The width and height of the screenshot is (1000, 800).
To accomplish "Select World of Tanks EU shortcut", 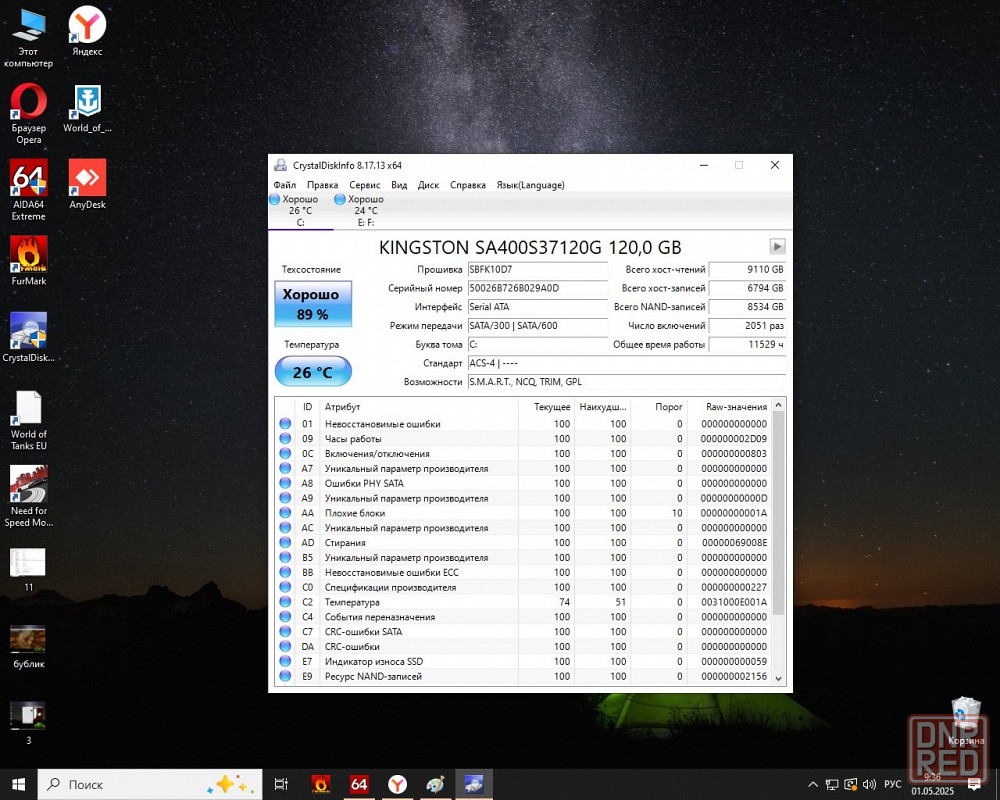I will [x=29, y=420].
